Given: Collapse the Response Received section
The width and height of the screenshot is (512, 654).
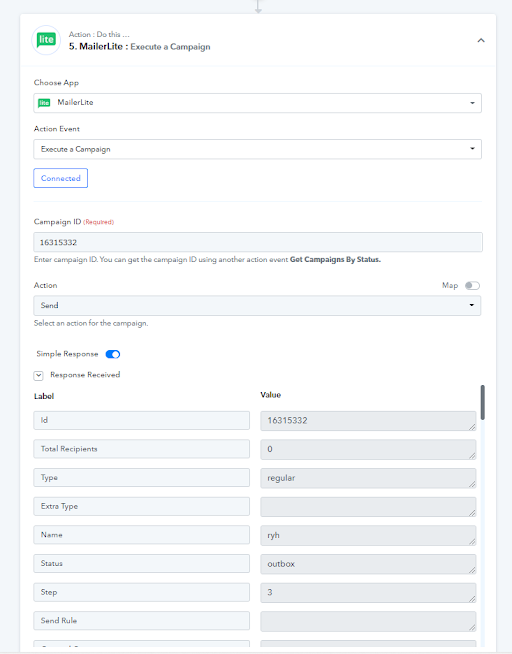Looking at the screenshot, I should (x=38, y=375).
